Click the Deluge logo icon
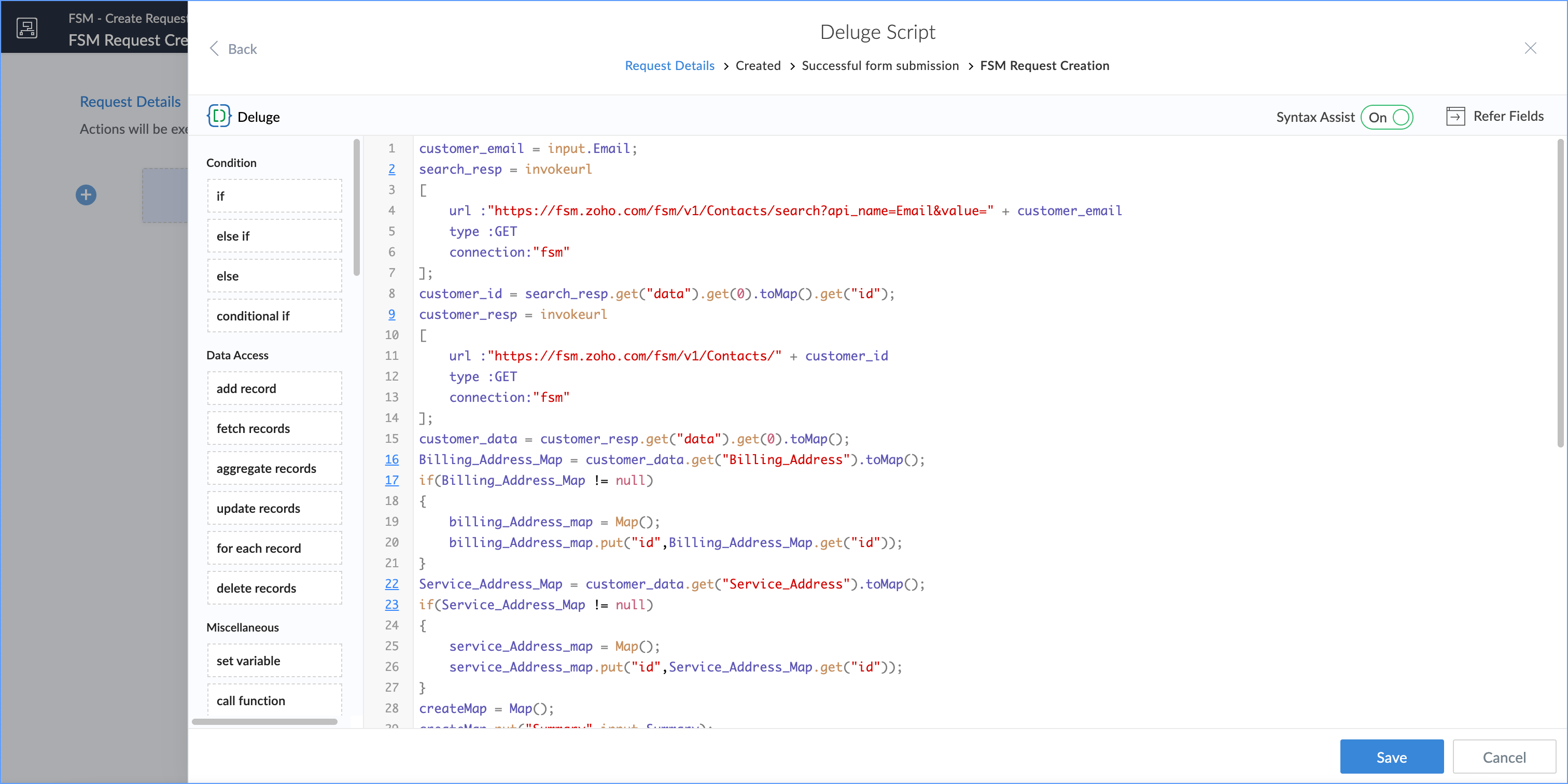This screenshot has width=1568, height=784. (218, 116)
